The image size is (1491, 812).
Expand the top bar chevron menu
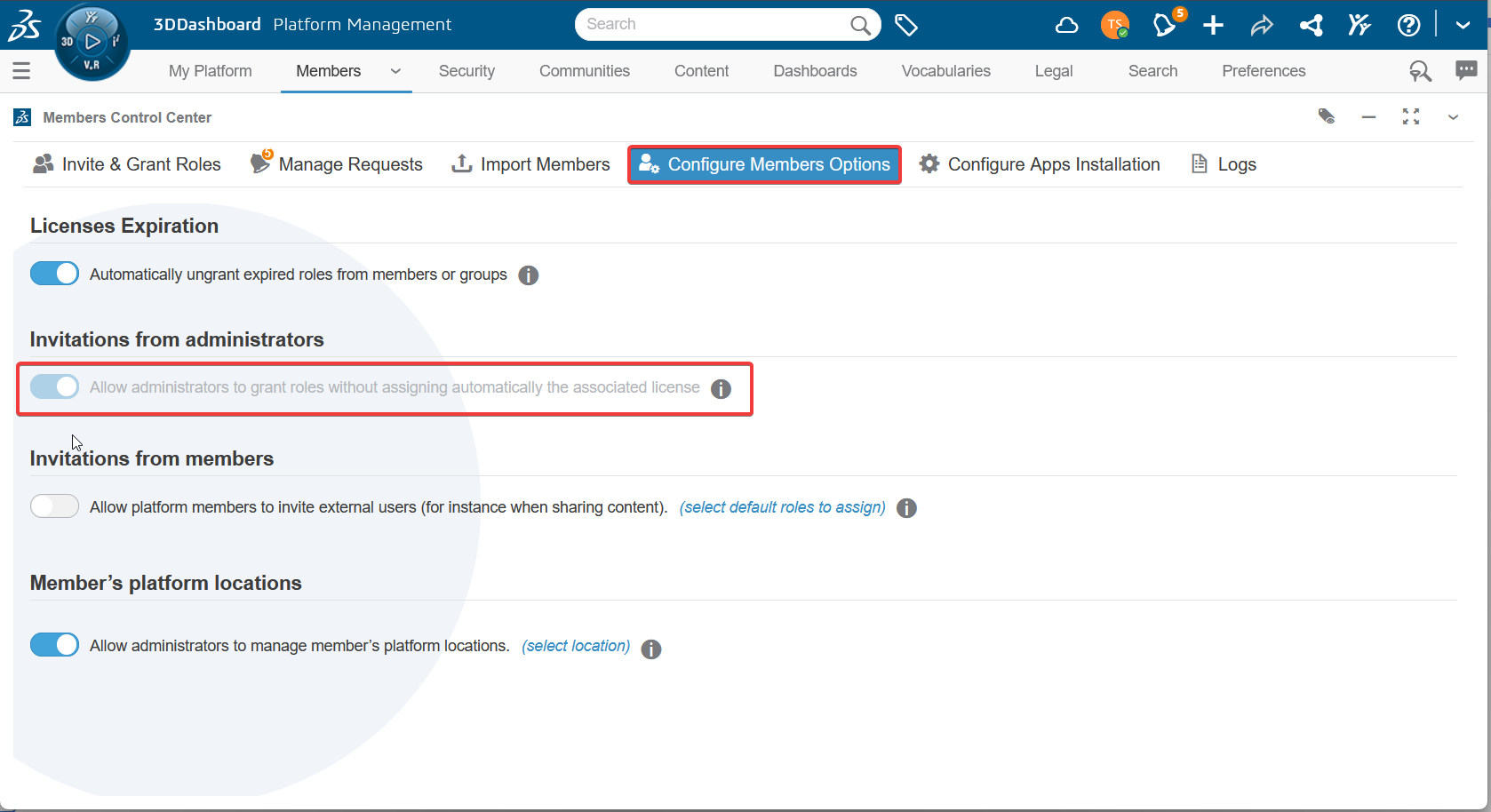[x=1463, y=25]
